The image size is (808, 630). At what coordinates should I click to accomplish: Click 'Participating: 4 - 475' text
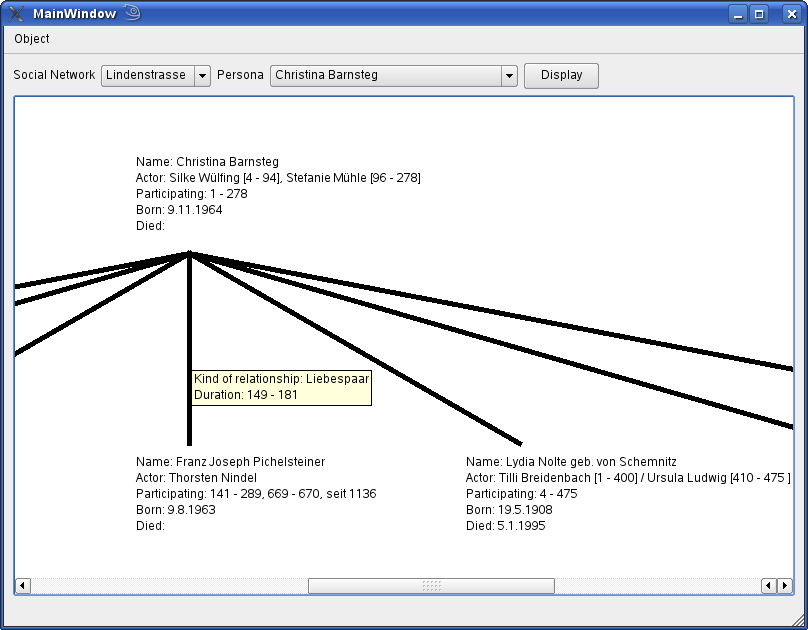pyautogui.click(x=521, y=493)
